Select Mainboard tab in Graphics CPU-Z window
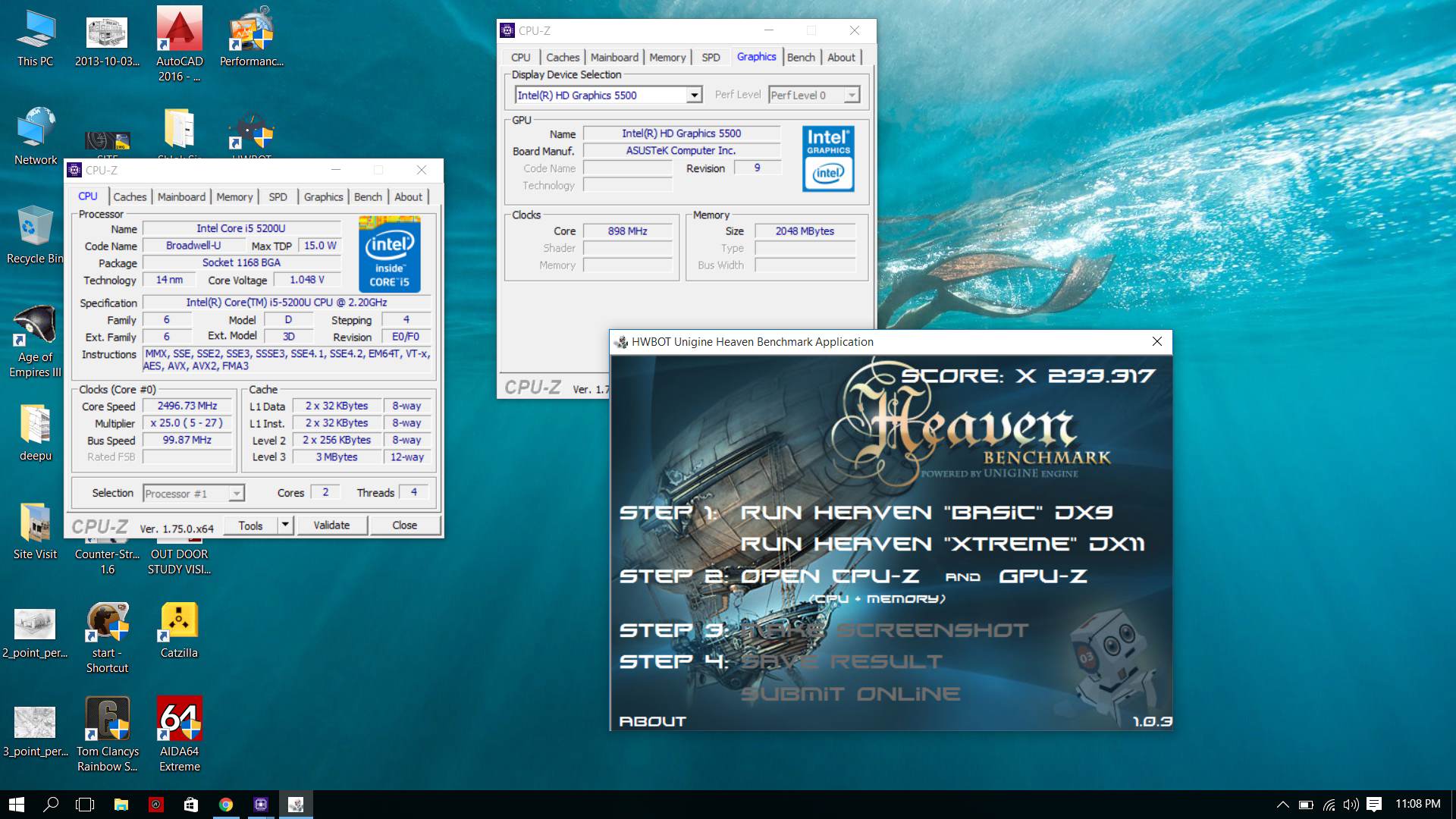 (x=614, y=58)
